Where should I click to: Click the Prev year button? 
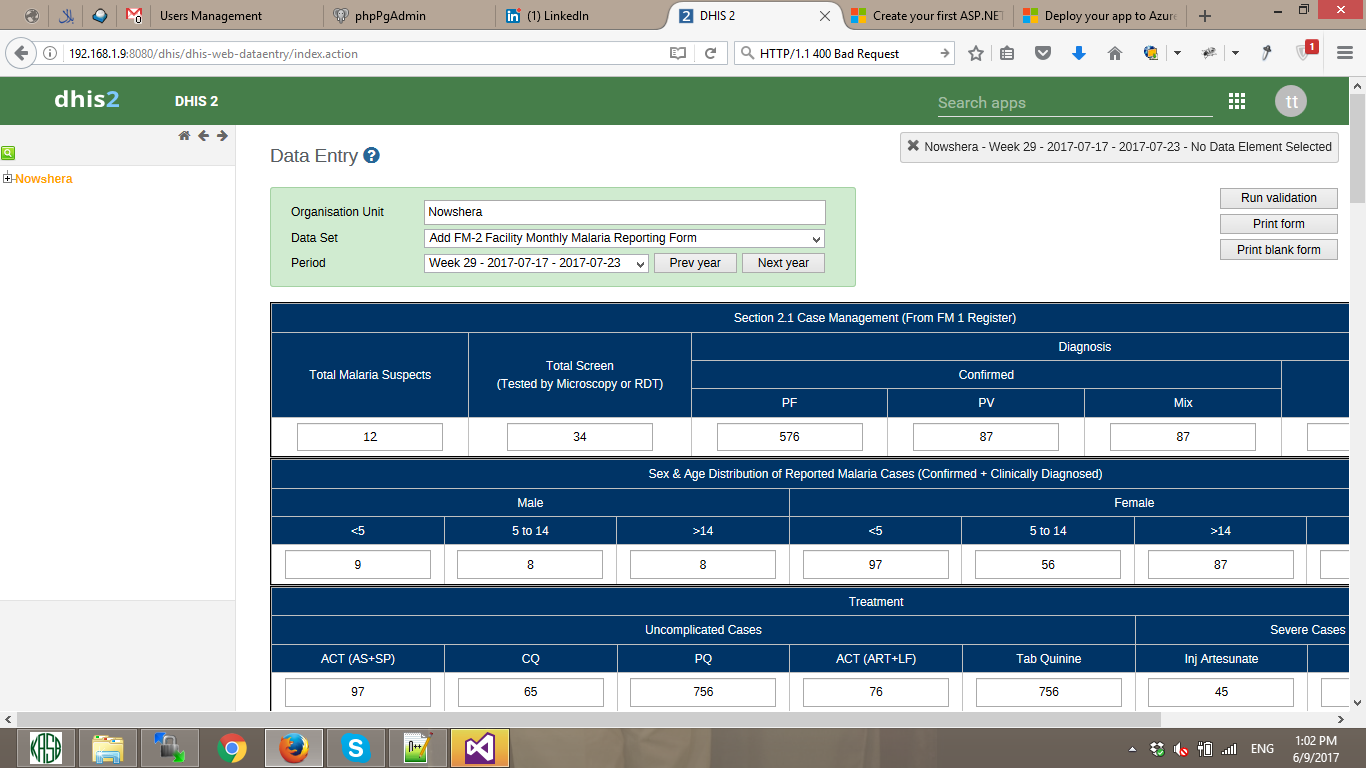click(x=695, y=263)
